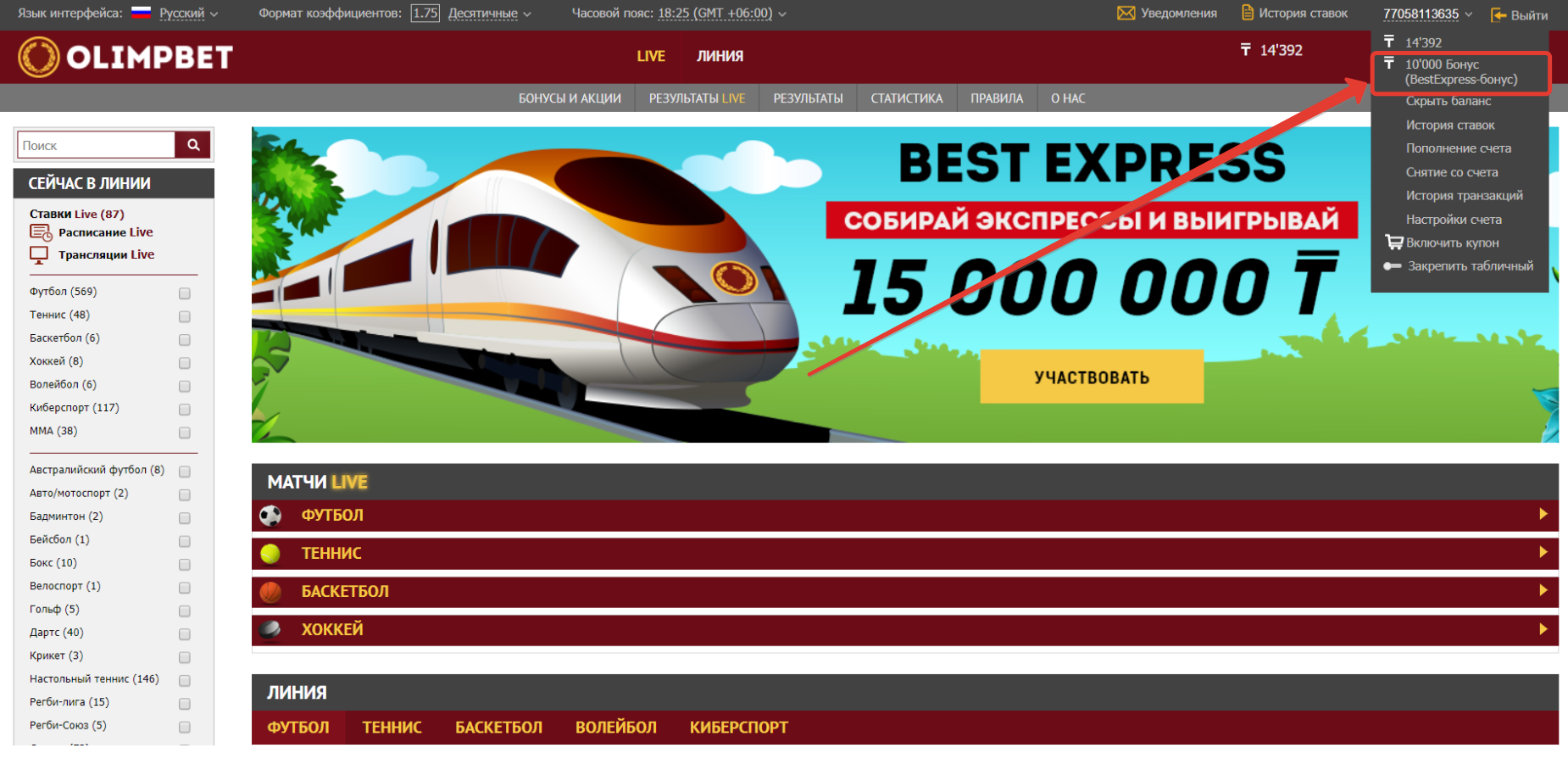Click the search magnifier button
Image resolution: width=1568 pixels, height=759 pixels.
point(193,145)
